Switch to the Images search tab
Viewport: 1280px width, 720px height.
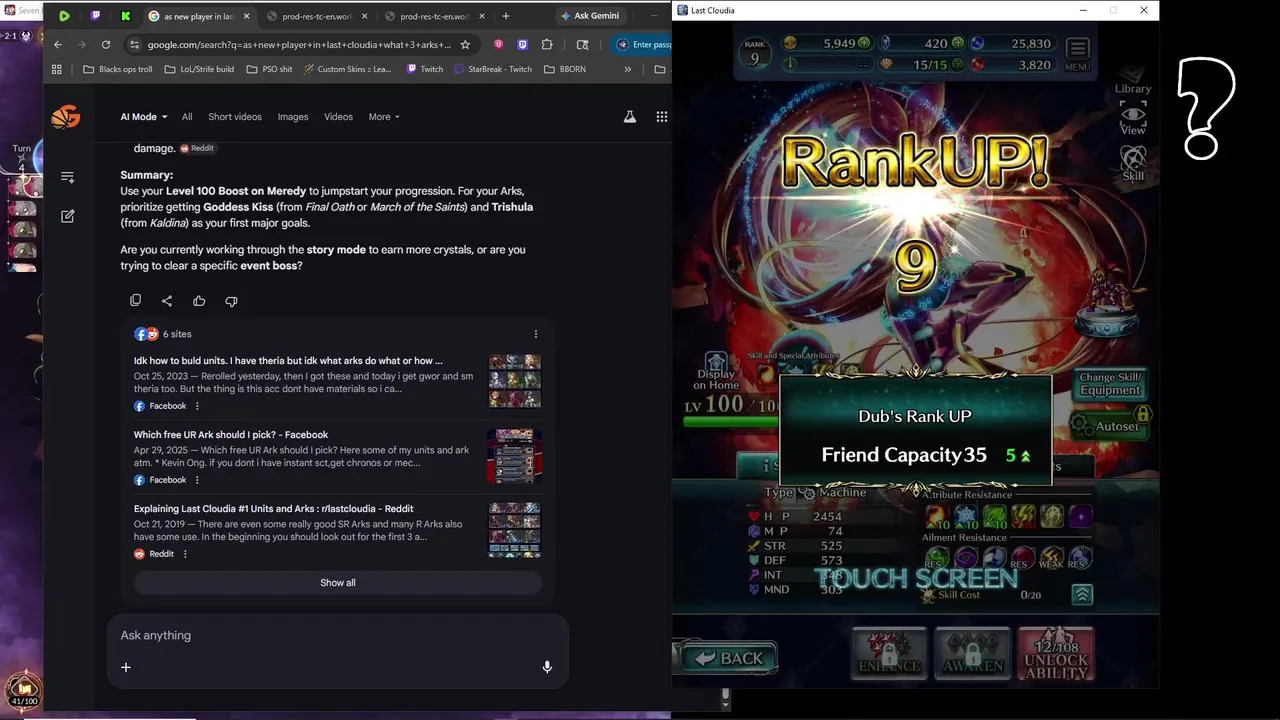coord(293,117)
